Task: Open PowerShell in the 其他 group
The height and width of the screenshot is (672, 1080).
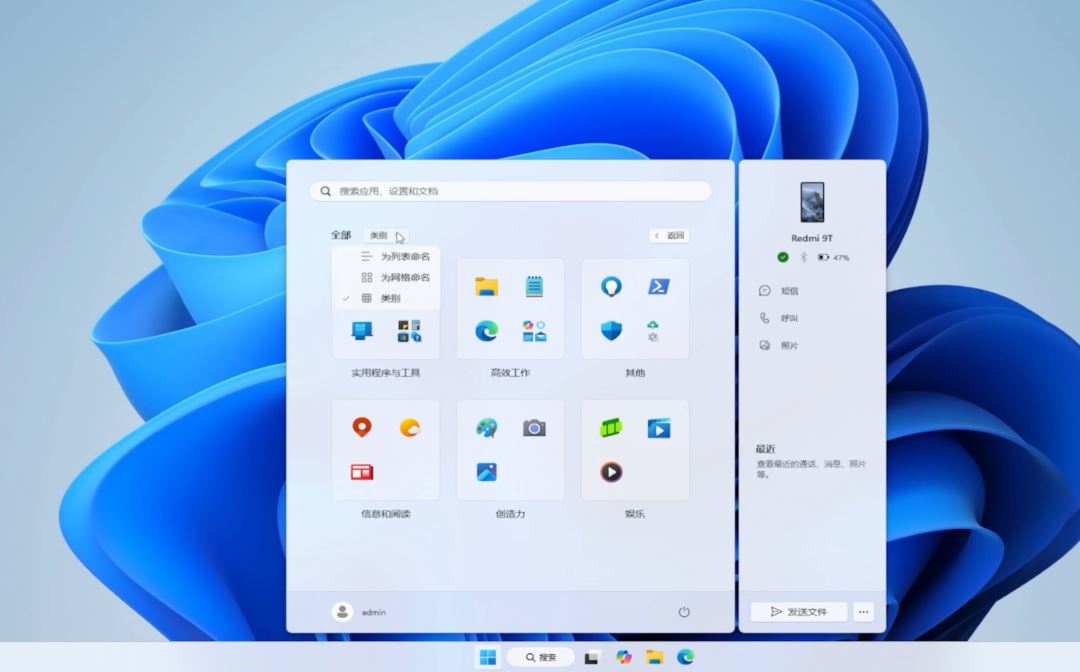Action: [x=659, y=287]
